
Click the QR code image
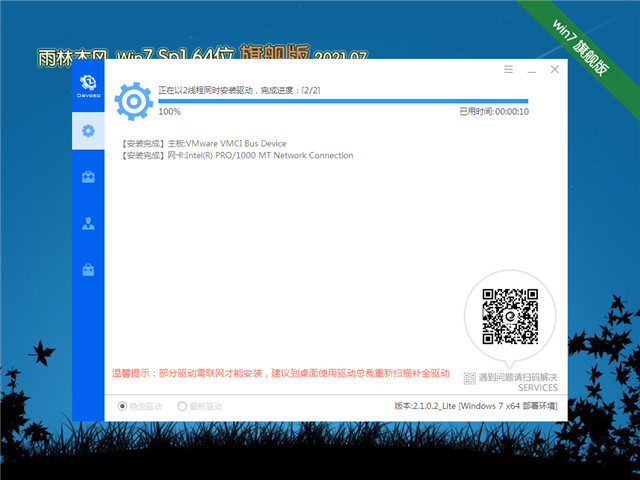coord(510,317)
